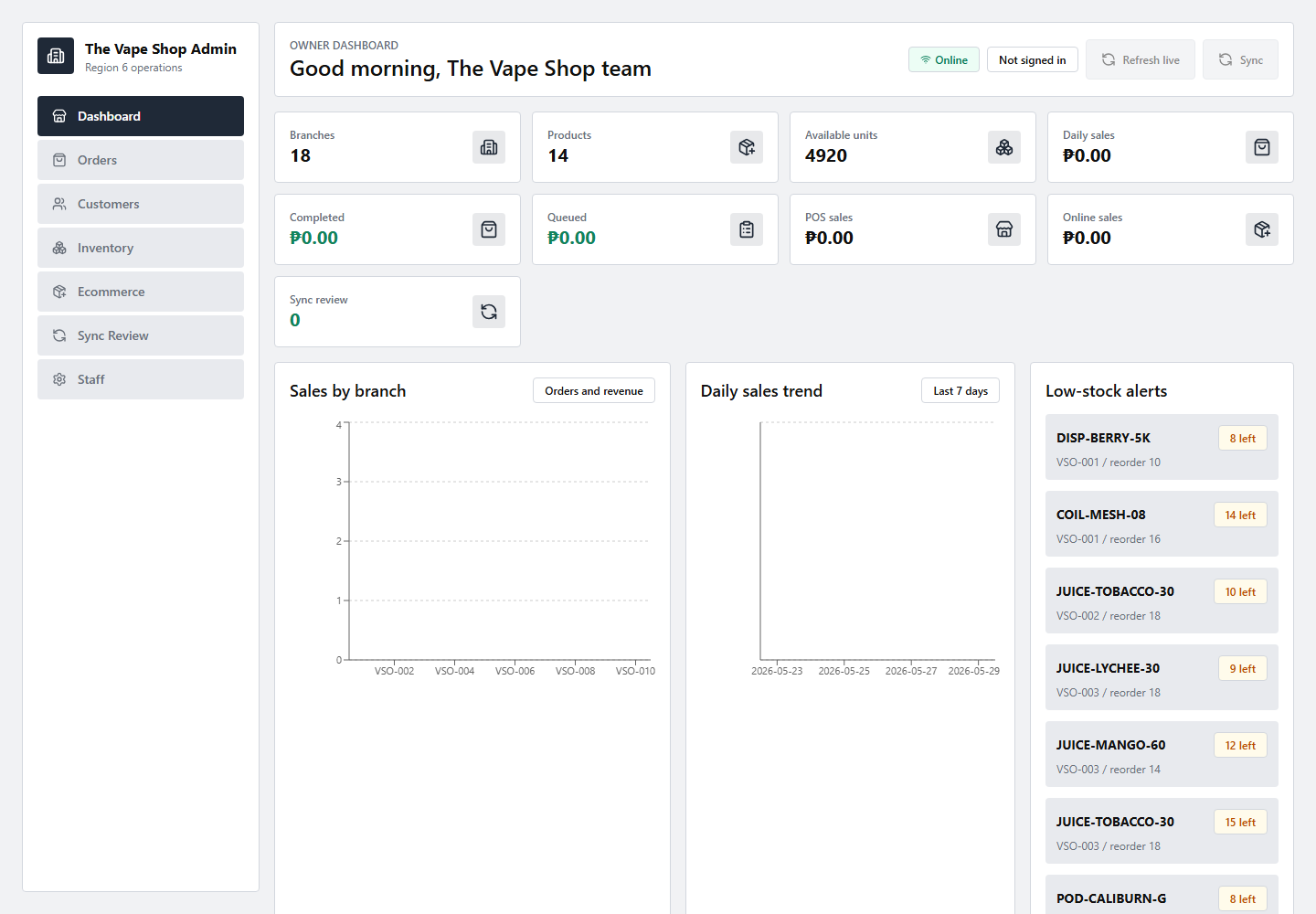Click the '8 left' badge on DISP-BERRY-5K
This screenshot has height=914, width=1316.
pos(1242,438)
